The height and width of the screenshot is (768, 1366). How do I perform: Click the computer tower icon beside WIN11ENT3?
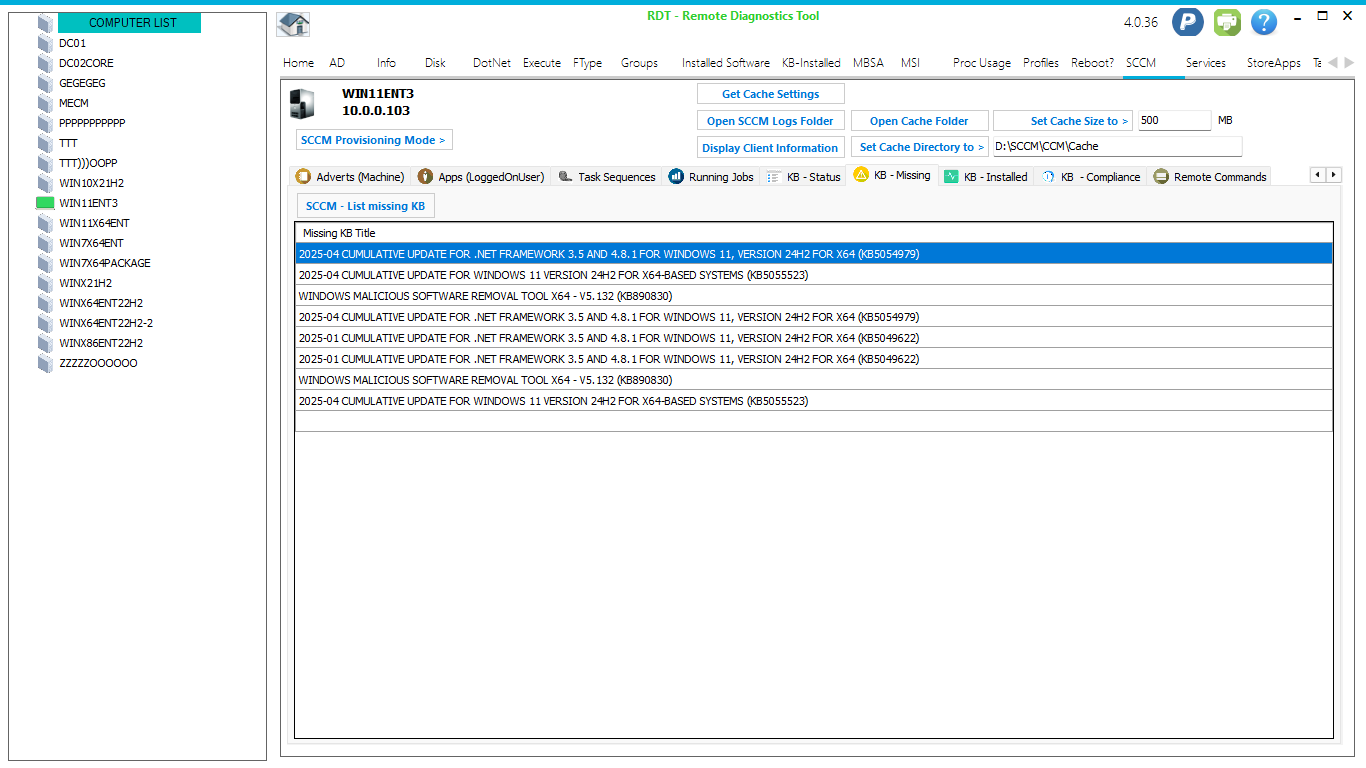point(301,103)
